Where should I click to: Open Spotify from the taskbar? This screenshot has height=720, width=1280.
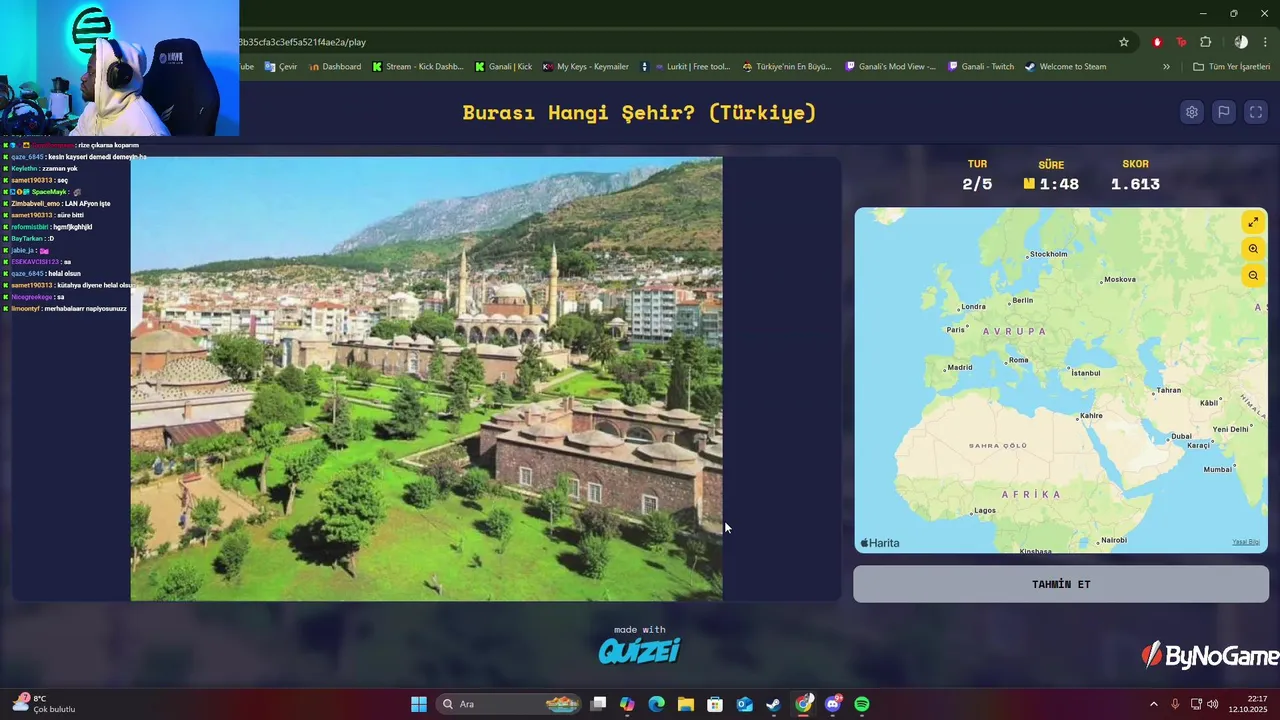point(862,704)
